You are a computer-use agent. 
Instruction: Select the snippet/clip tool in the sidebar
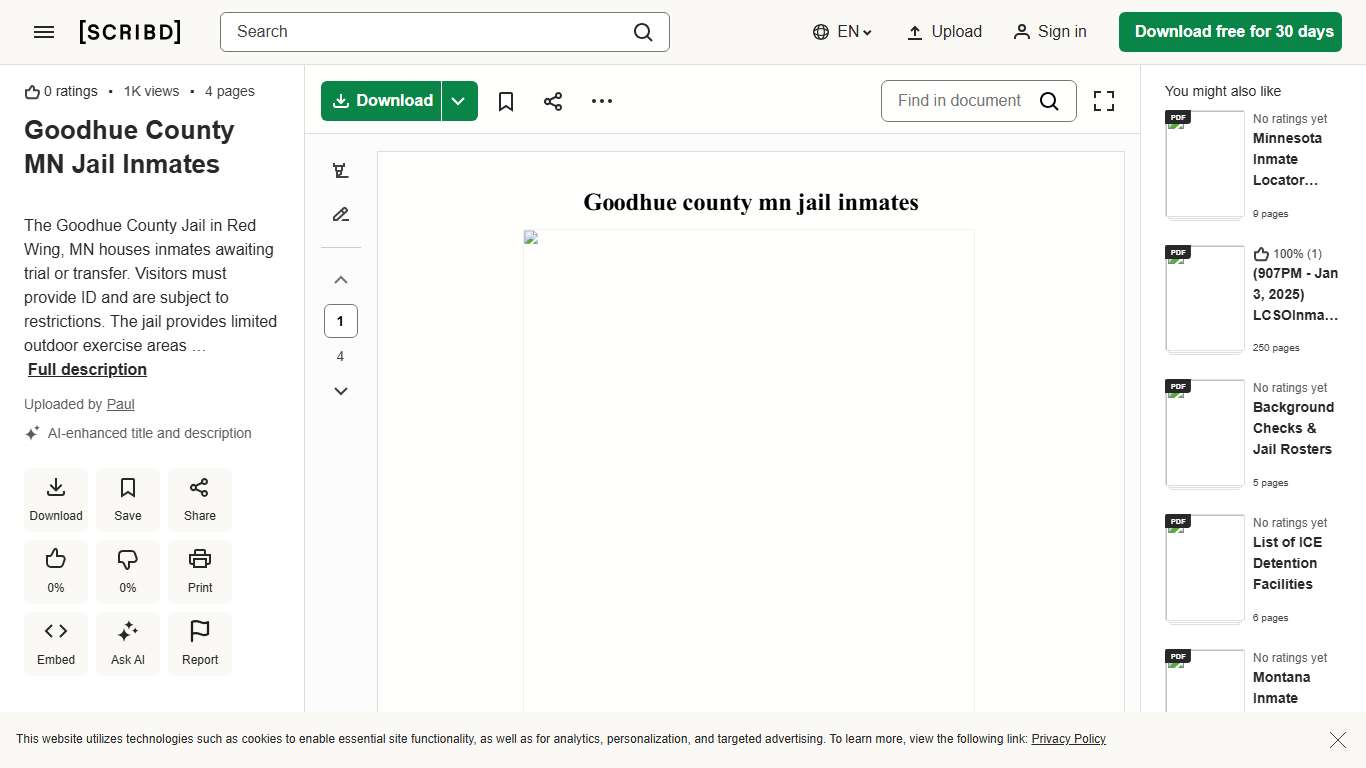(340, 170)
